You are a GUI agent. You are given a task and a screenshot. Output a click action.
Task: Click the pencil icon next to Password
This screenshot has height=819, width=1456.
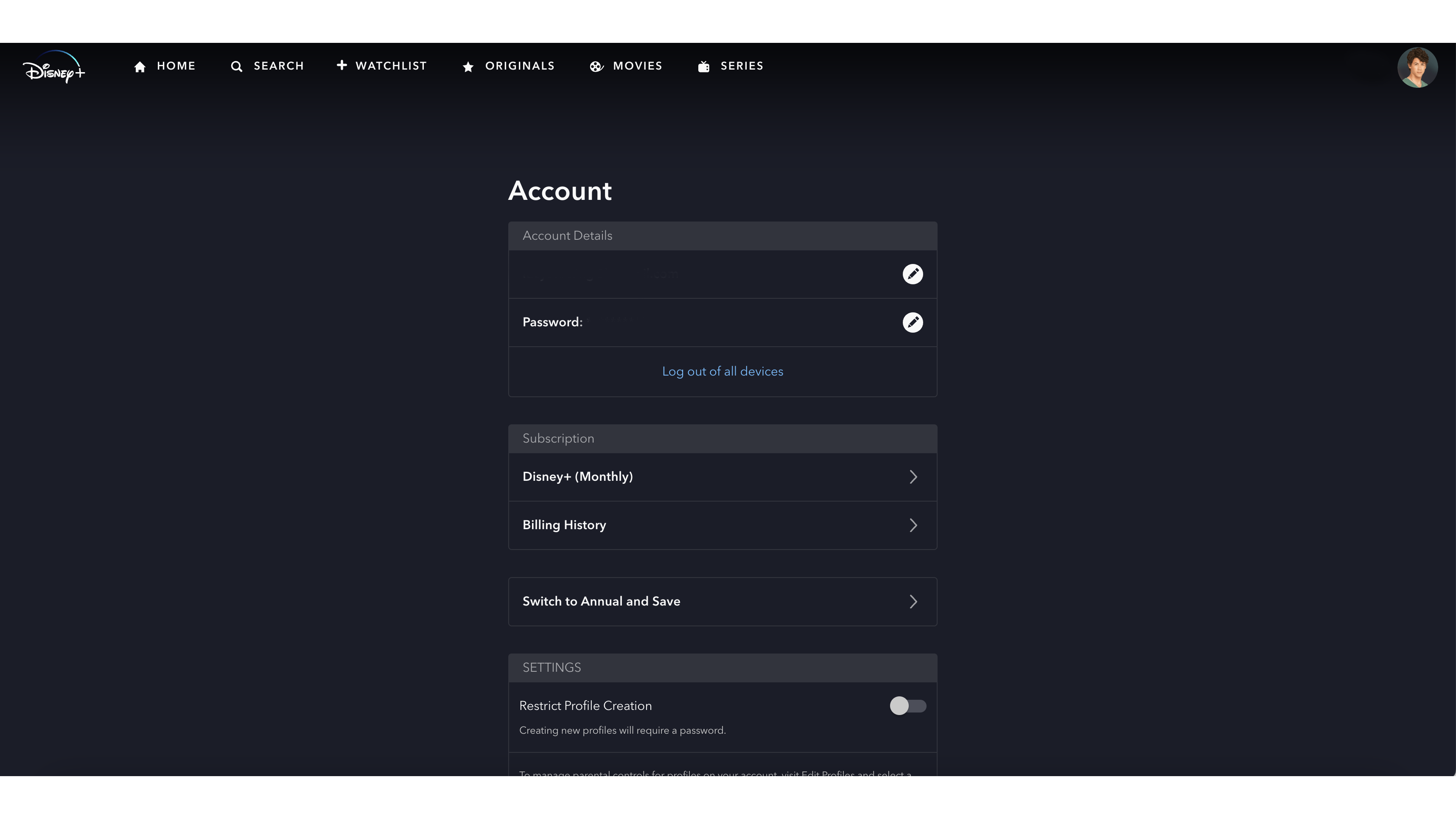[x=912, y=322]
